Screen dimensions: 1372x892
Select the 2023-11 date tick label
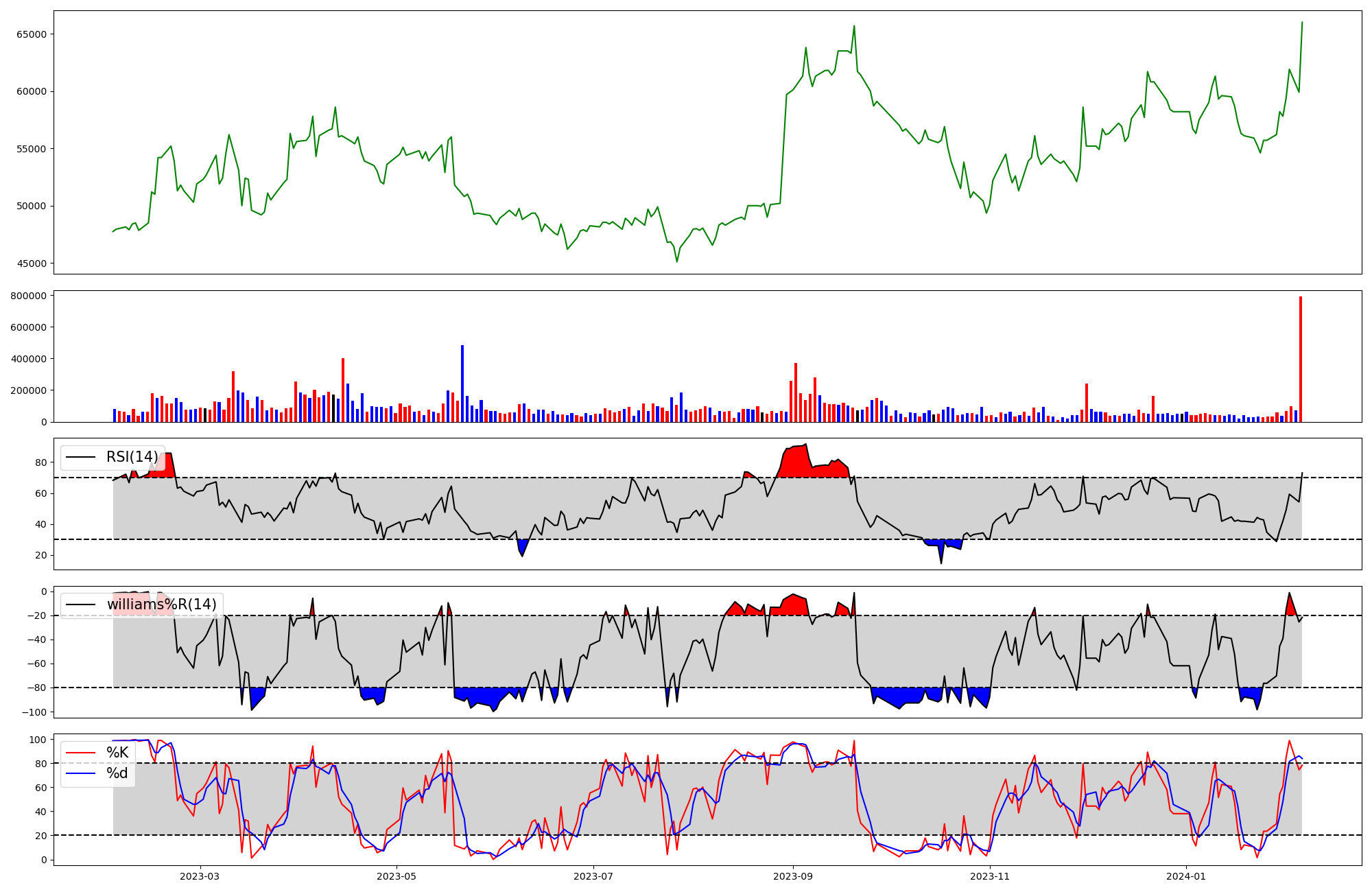(990, 876)
